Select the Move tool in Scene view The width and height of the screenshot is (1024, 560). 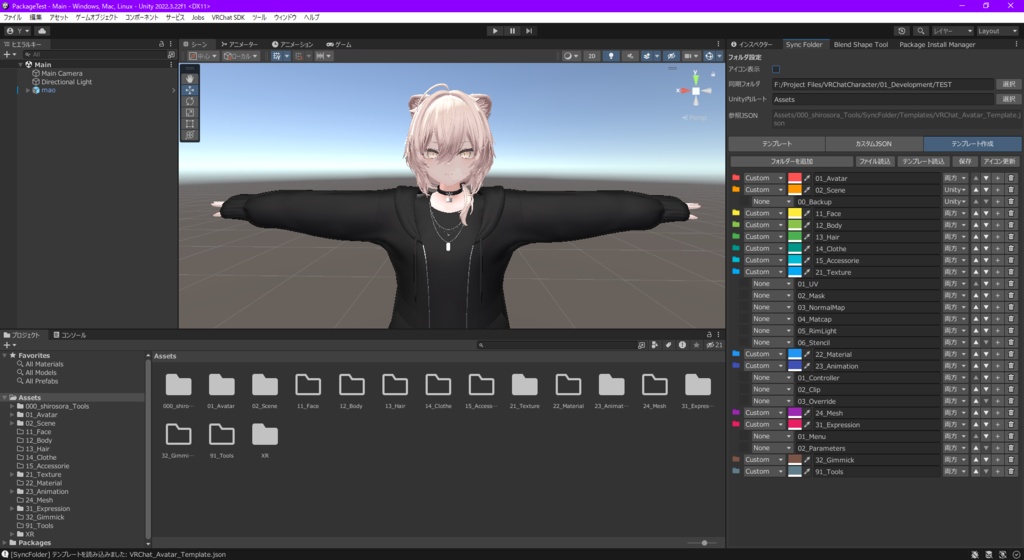pyautogui.click(x=189, y=90)
